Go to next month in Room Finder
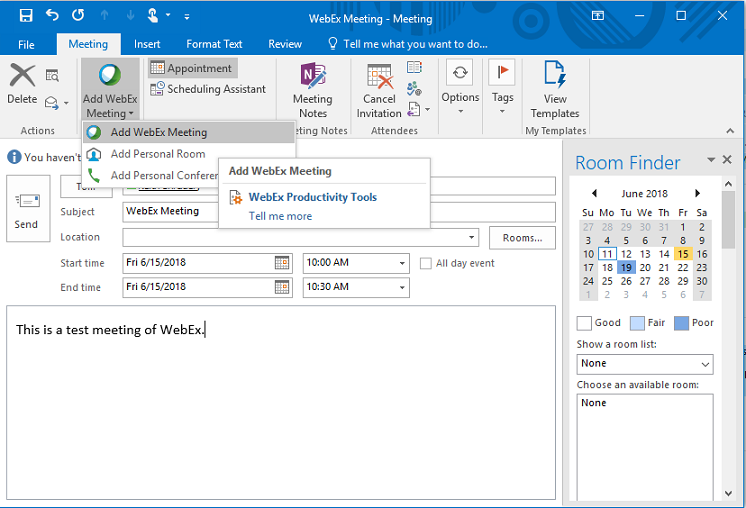Image resolution: width=746 pixels, height=508 pixels. [697, 193]
